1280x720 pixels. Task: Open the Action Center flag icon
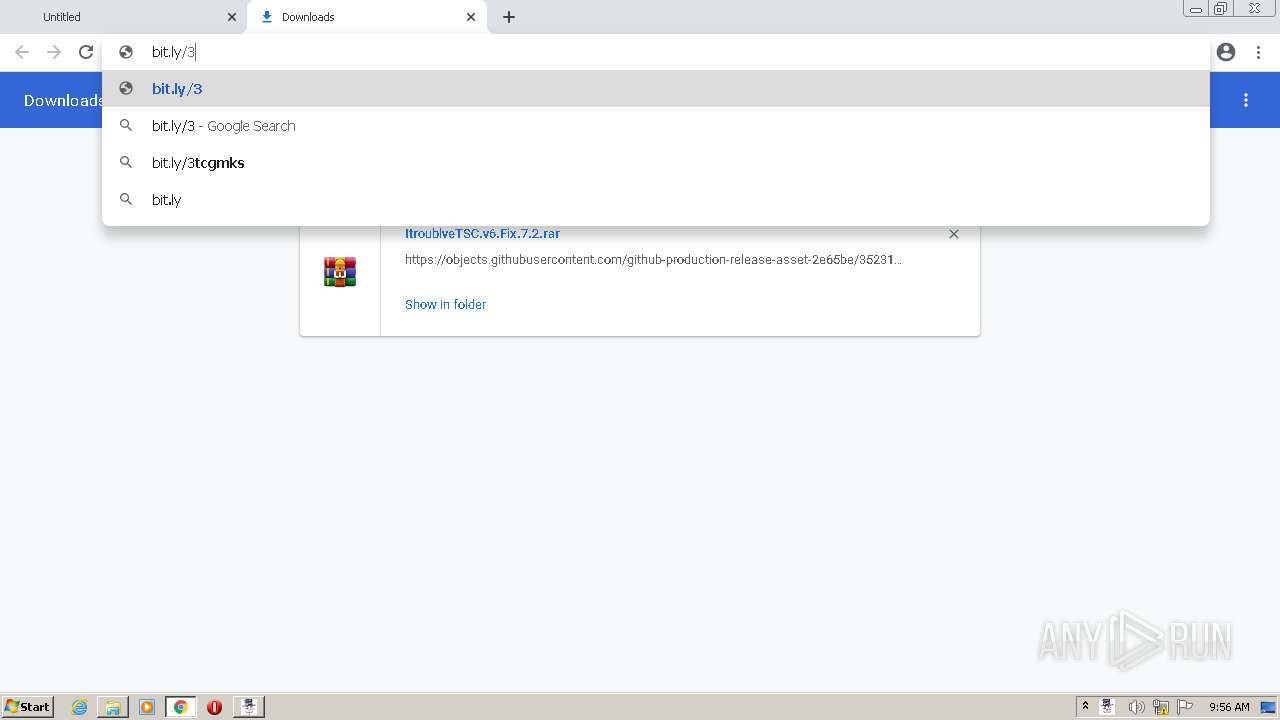click(x=1185, y=707)
